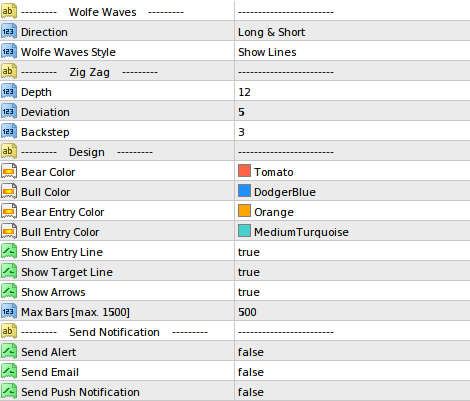Click the bool icon beside Send Email

9,371
